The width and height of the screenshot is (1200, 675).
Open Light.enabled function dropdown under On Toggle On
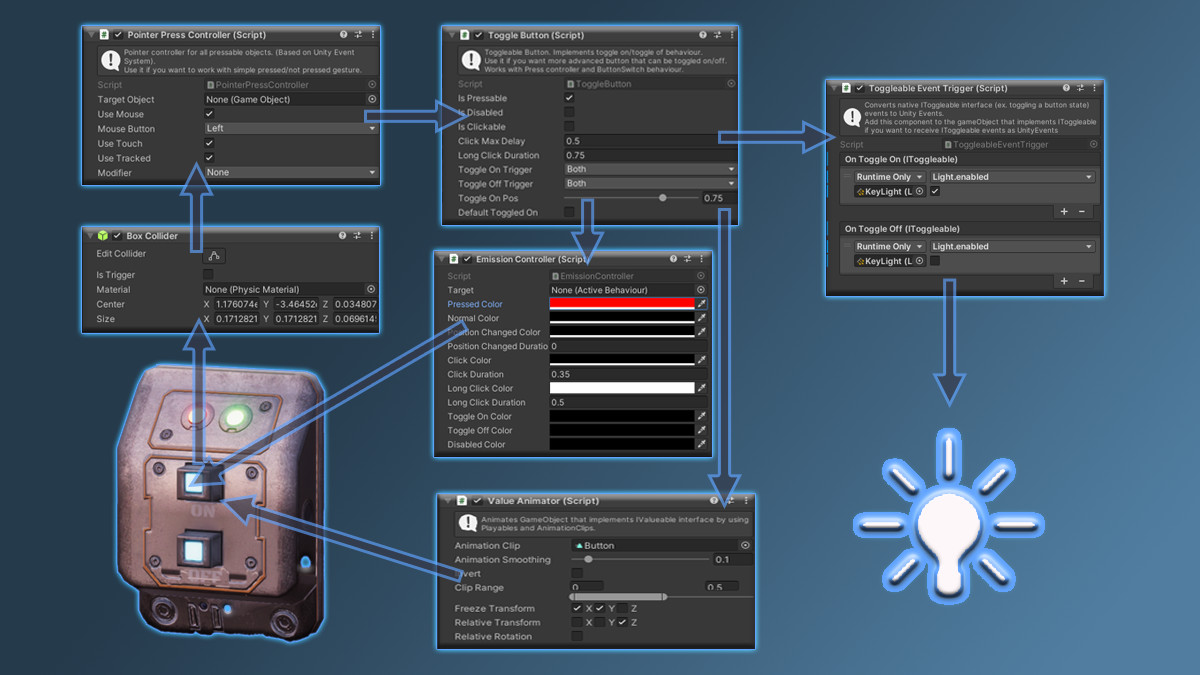(x=1013, y=177)
